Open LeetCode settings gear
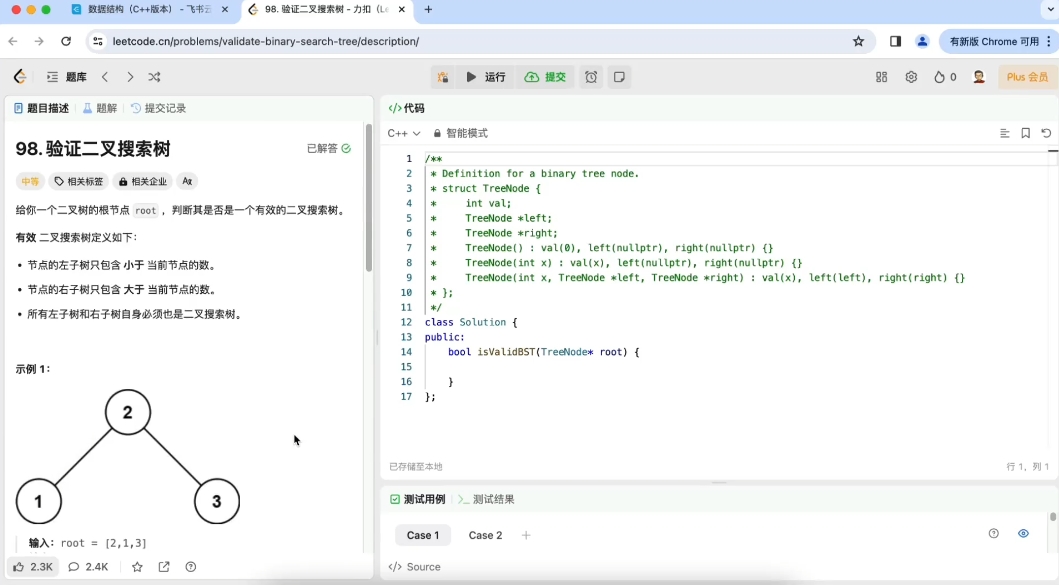 click(x=912, y=77)
